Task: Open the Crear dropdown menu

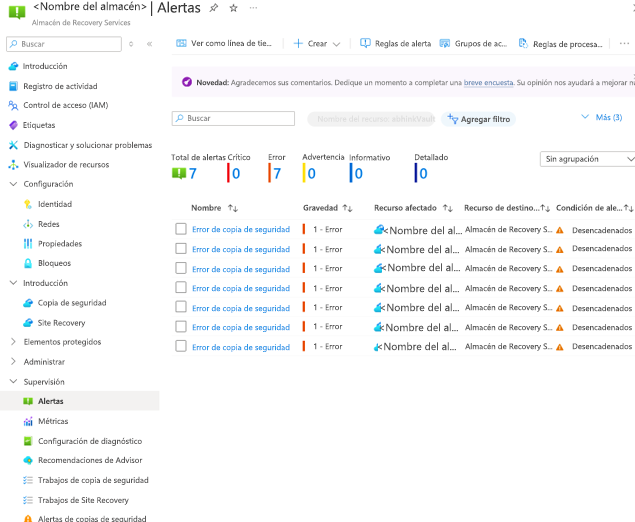Action: [x=317, y=43]
